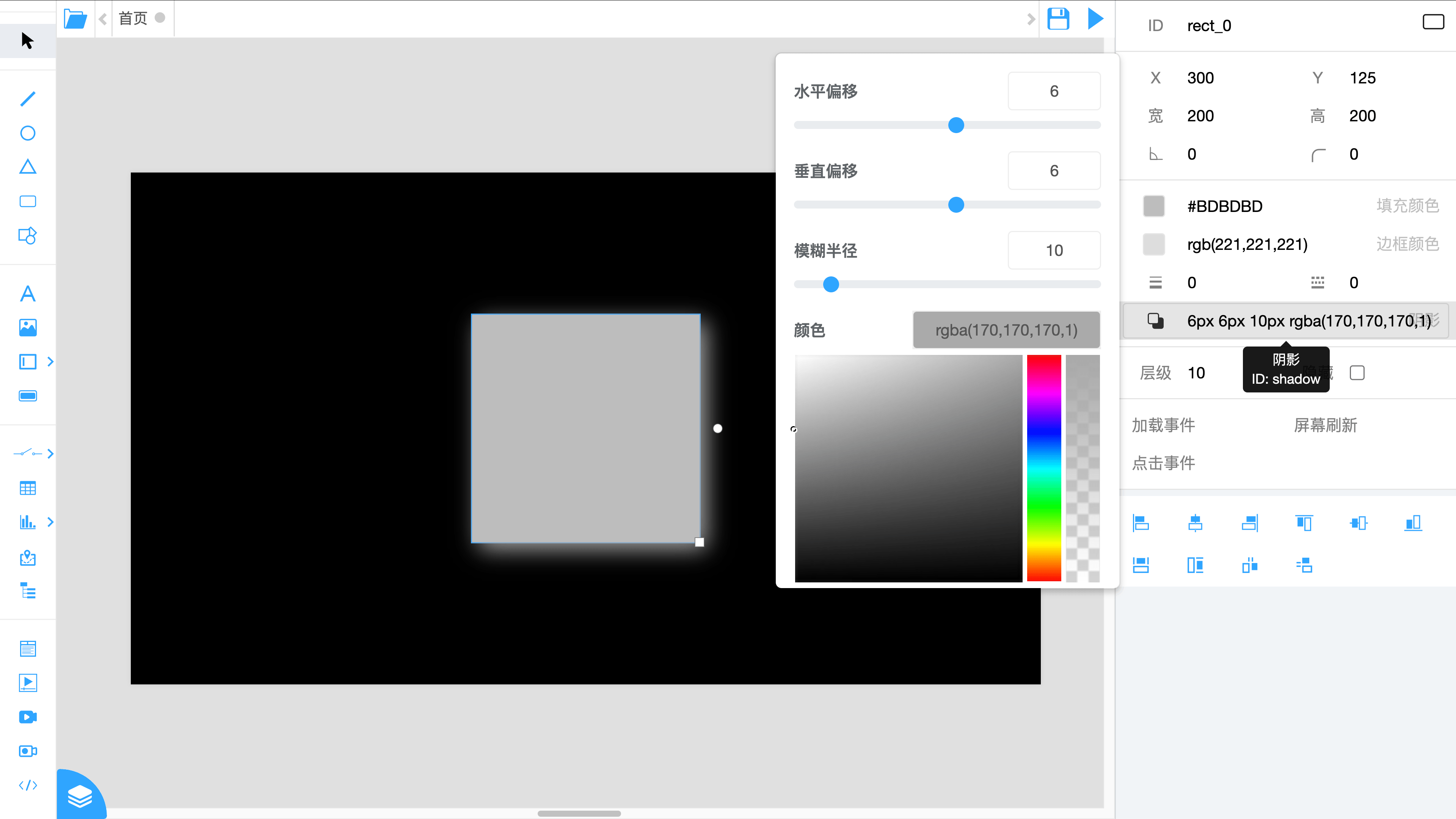Select the input box component icon
The width and height of the screenshot is (1456, 819).
click(28, 362)
